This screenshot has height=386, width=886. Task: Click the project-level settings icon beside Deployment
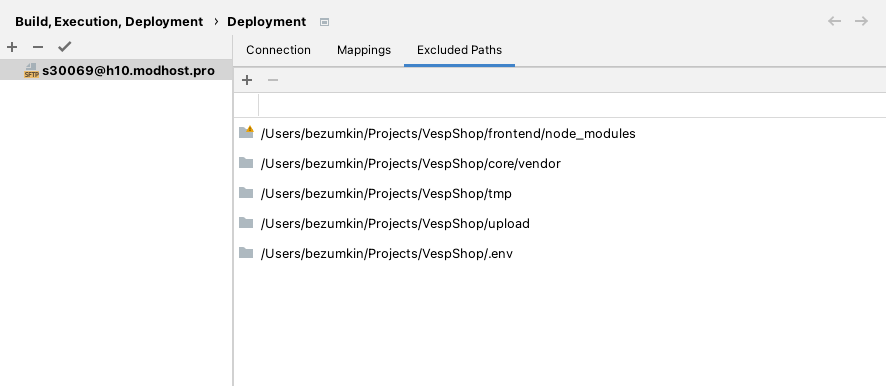click(x=324, y=22)
